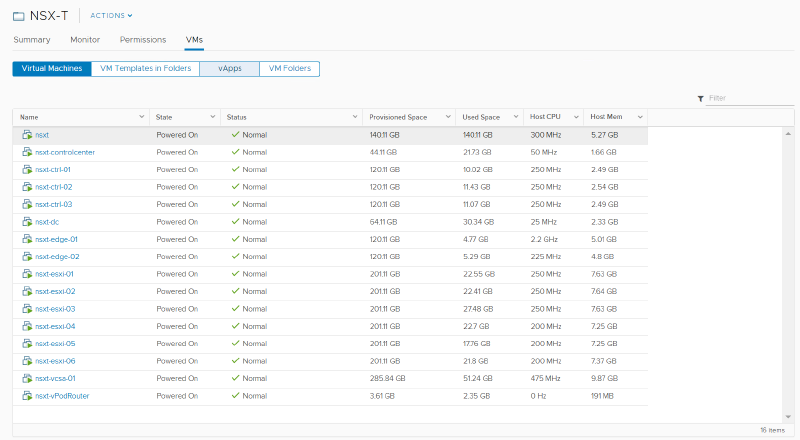Click the VM icon beside nsxt-dc
The image size is (800, 440).
coord(27,222)
